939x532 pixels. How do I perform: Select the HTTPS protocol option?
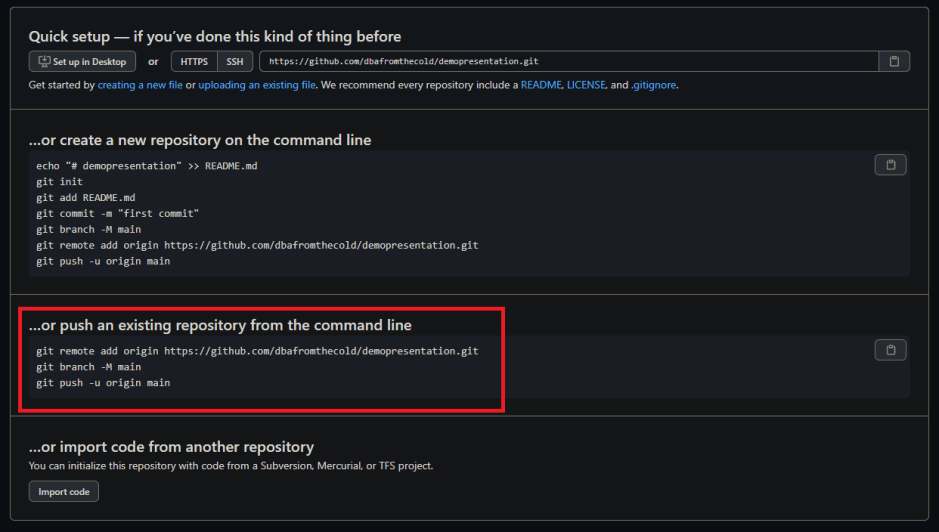coord(194,62)
